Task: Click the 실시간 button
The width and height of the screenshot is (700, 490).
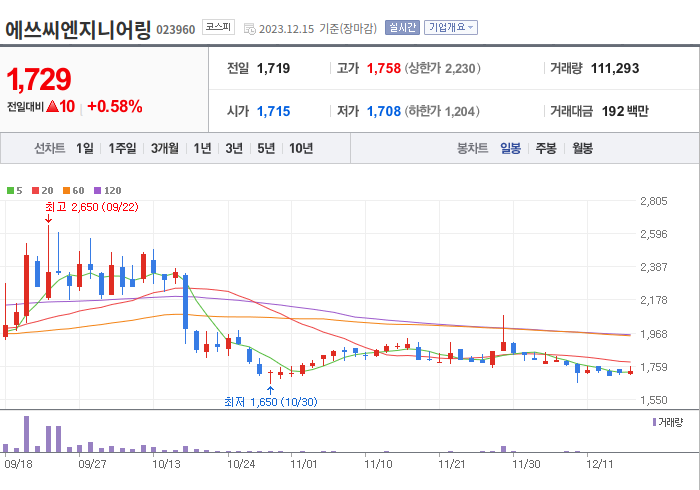Action: 402,28
